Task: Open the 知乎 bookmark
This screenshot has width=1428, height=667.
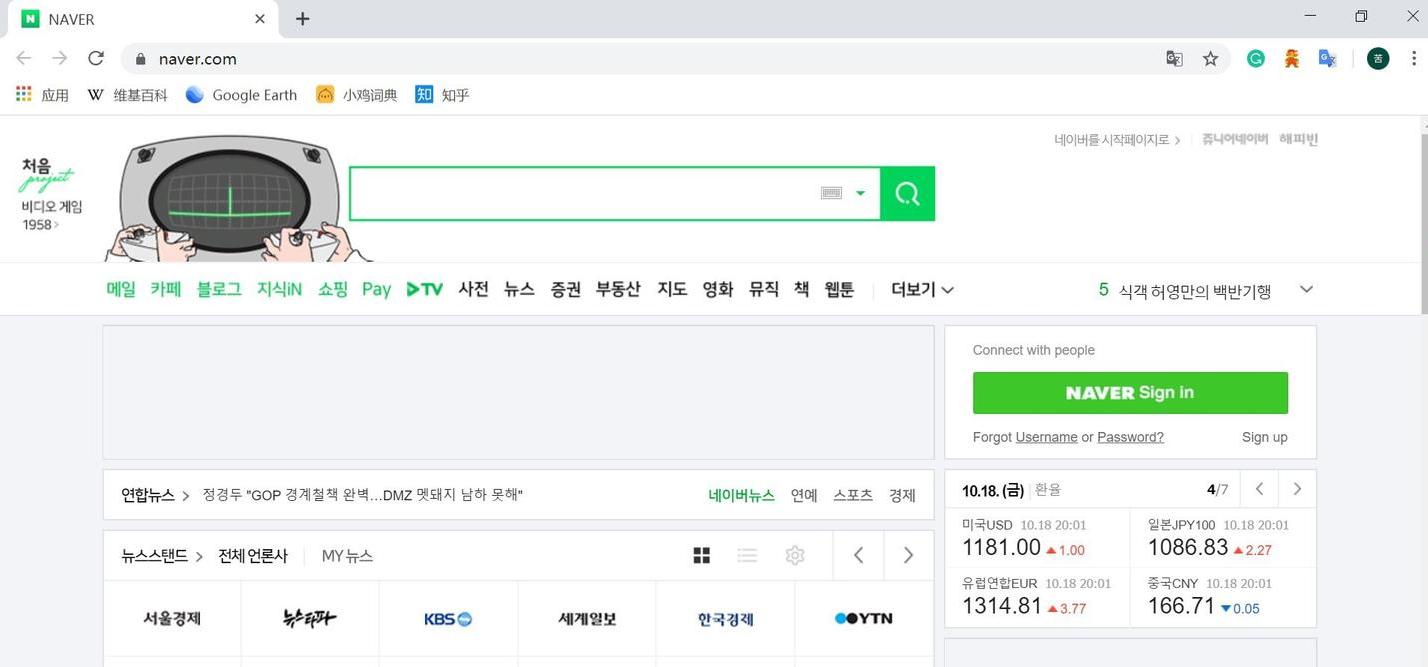Action: click(442, 95)
